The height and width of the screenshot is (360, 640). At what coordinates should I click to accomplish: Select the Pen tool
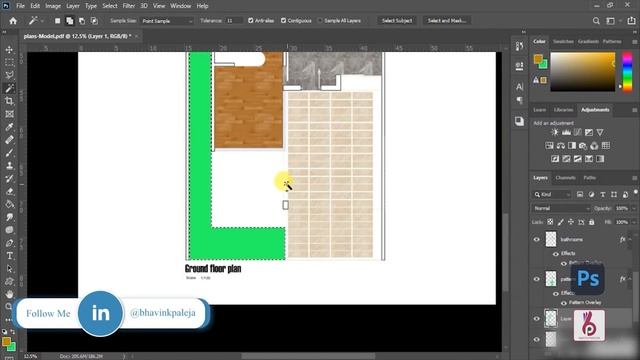(9, 243)
